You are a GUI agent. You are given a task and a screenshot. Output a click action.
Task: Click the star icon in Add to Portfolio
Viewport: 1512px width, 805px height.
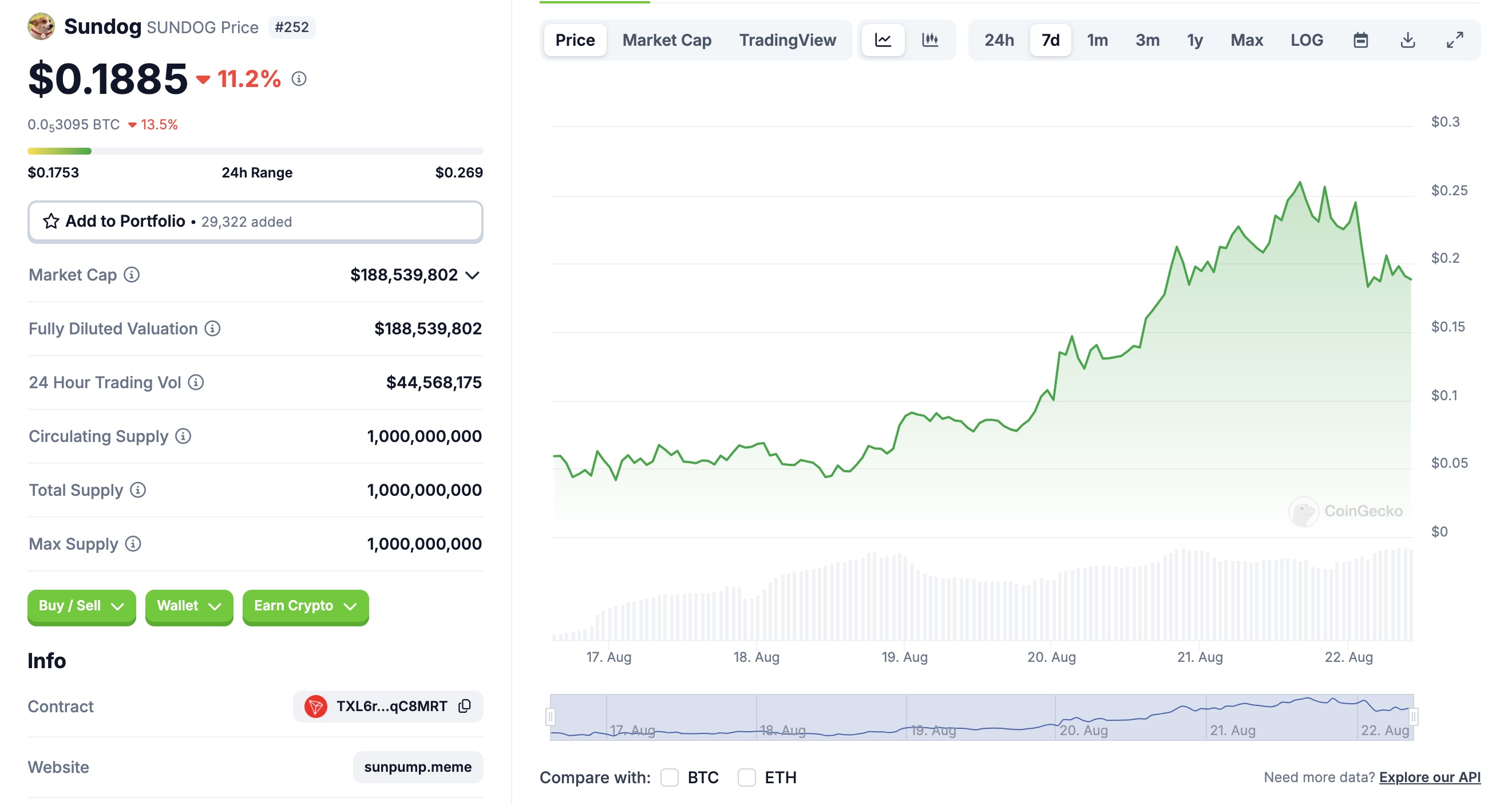[51, 221]
